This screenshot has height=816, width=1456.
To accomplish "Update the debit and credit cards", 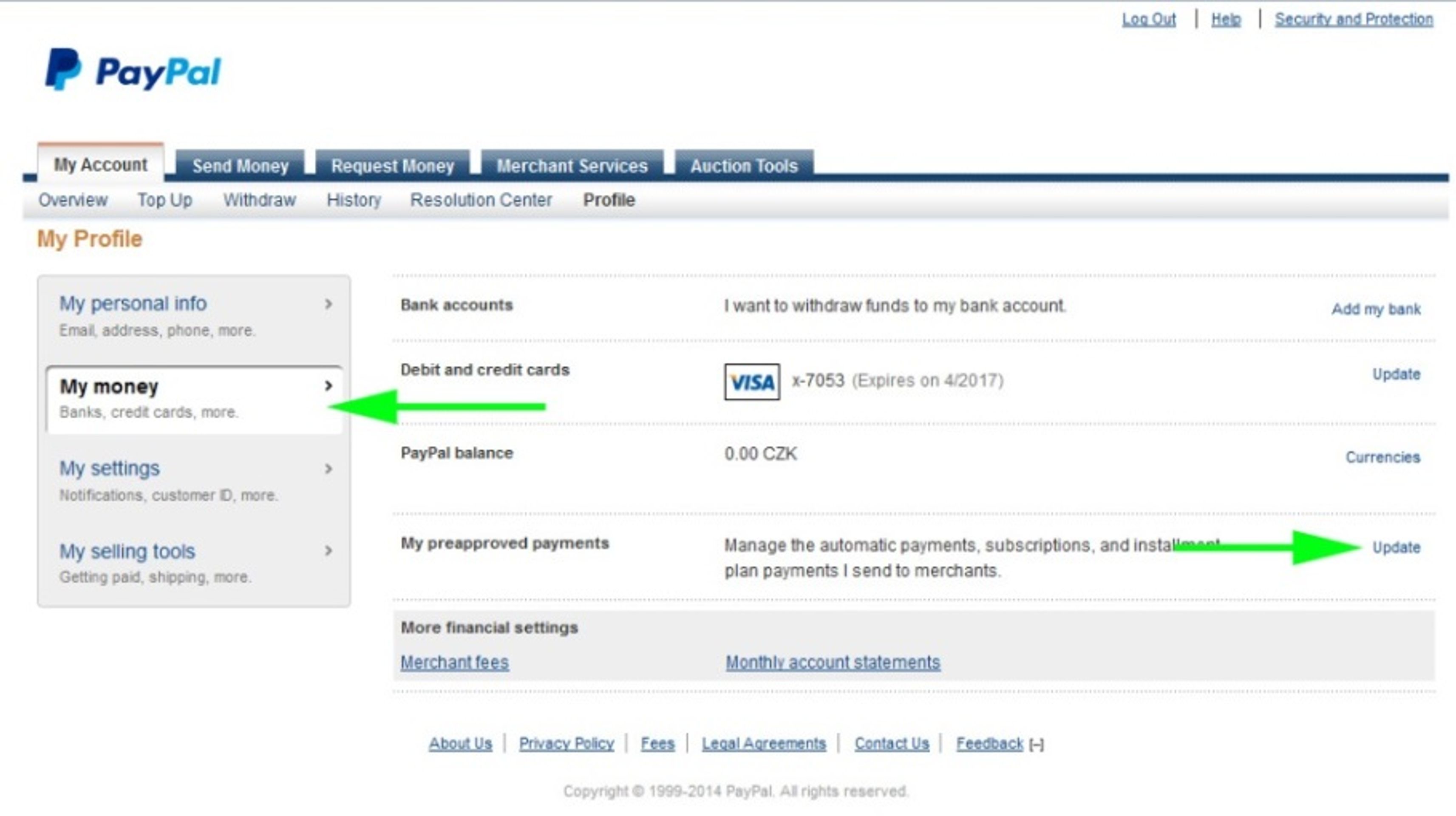I will pos(1396,374).
